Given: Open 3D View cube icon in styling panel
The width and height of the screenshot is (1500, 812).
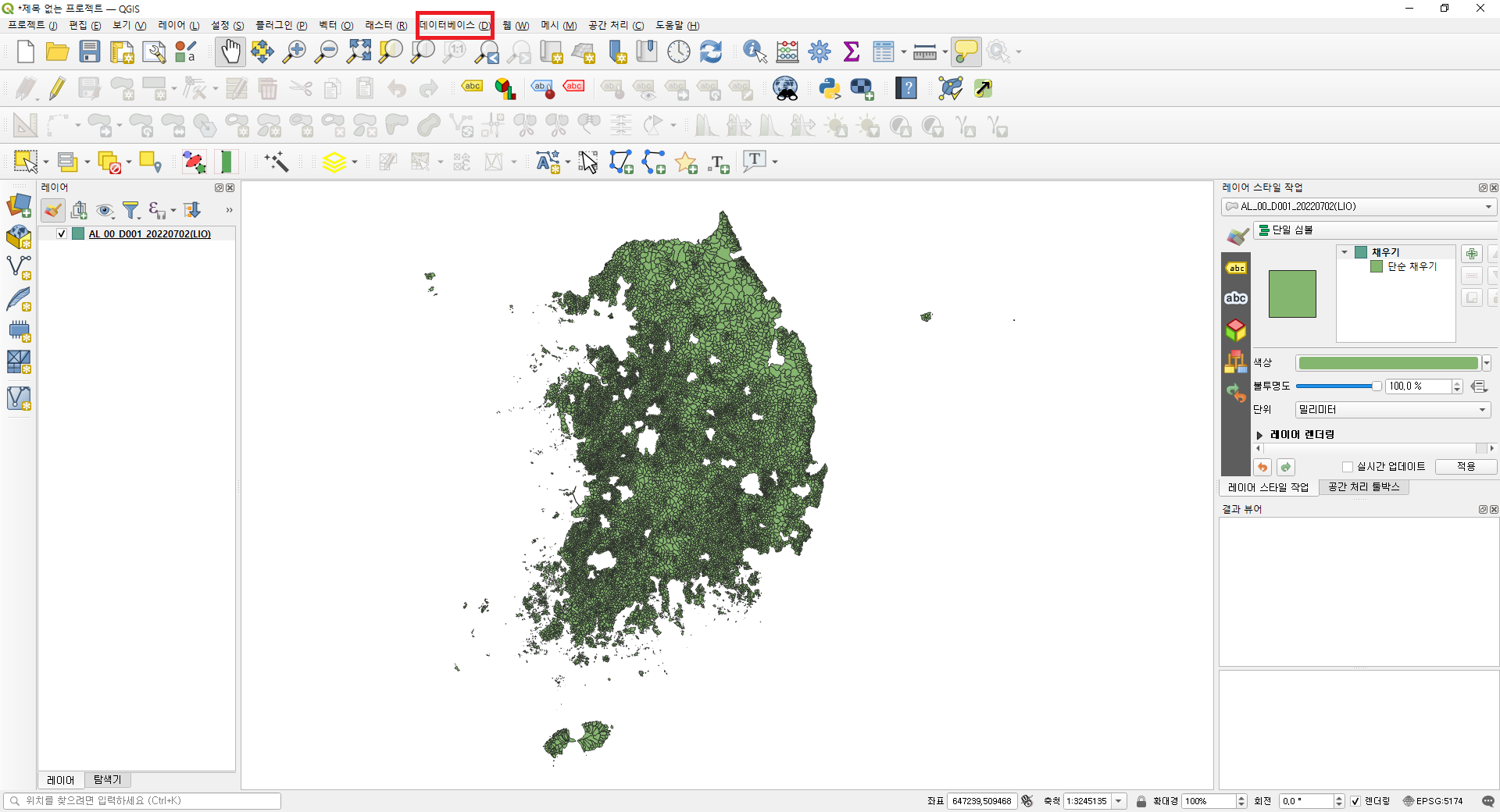Looking at the screenshot, I should (x=1236, y=329).
